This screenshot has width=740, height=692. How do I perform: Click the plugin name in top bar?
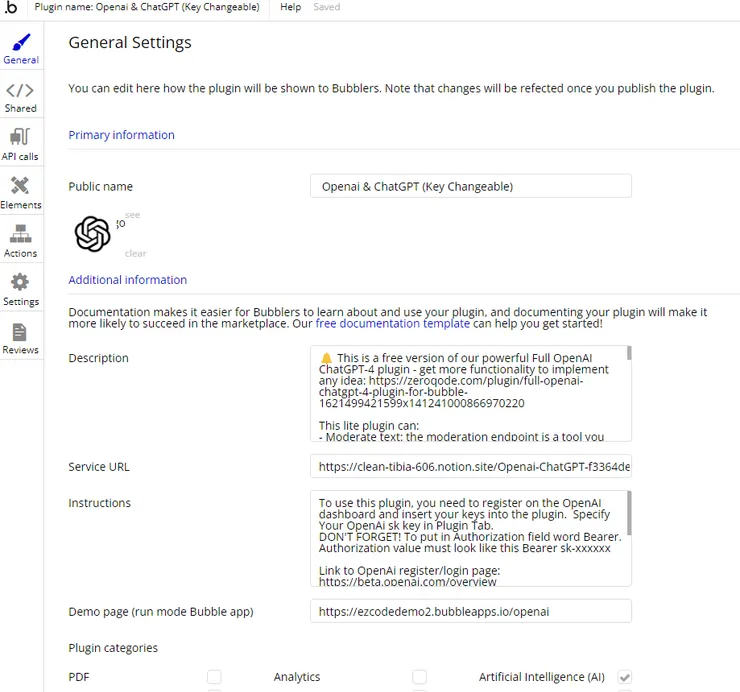pyautogui.click(x=146, y=7)
